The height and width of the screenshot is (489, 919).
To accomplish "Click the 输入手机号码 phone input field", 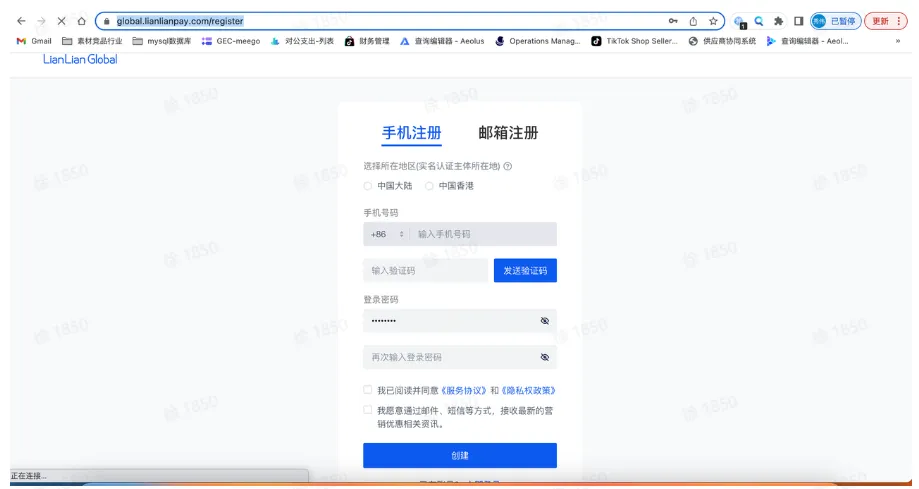I will point(484,234).
